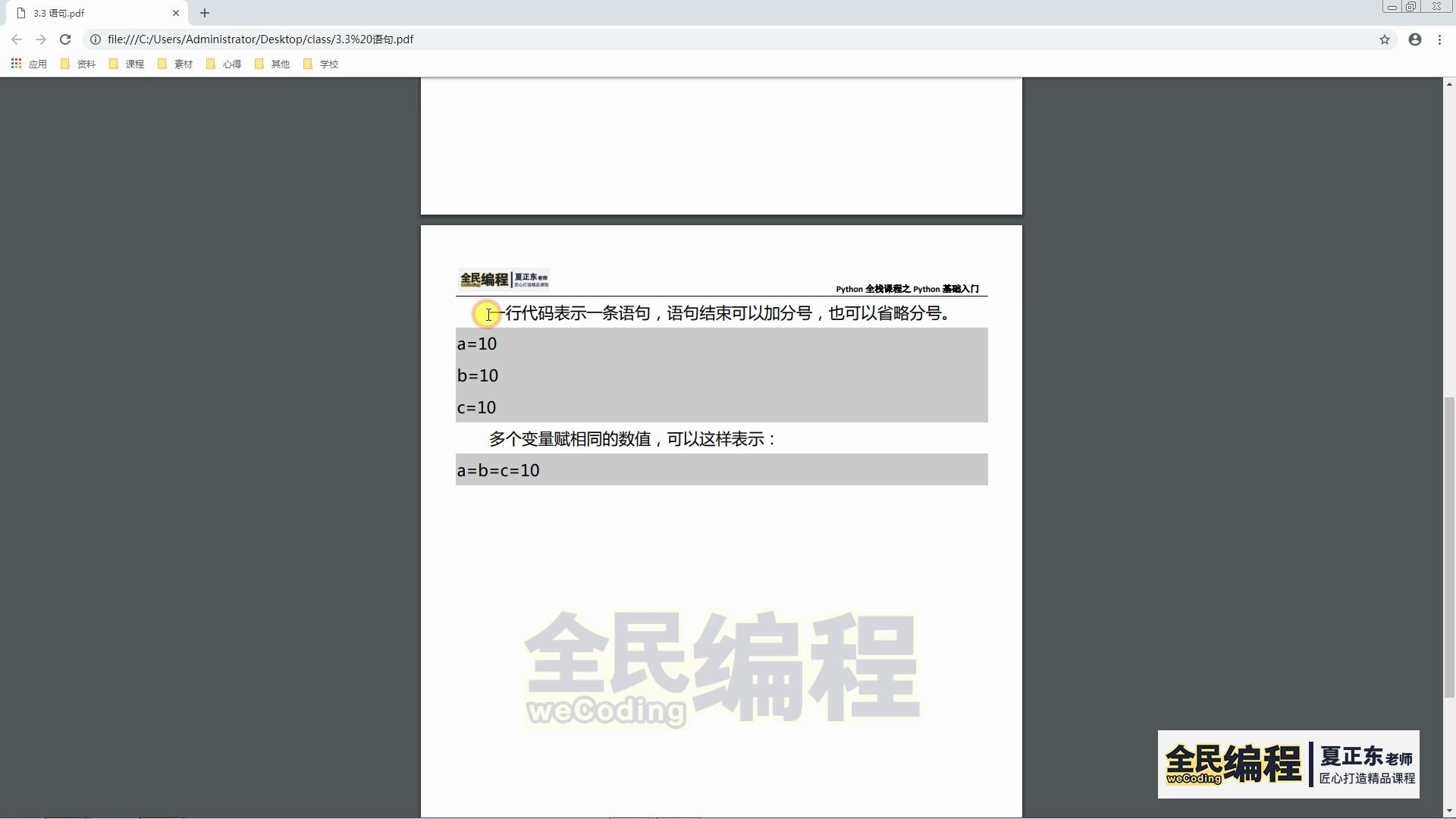1456x819 pixels.
Task: Click the forward navigation arrow
Action: pyautogui.click(x=40, y=39)
